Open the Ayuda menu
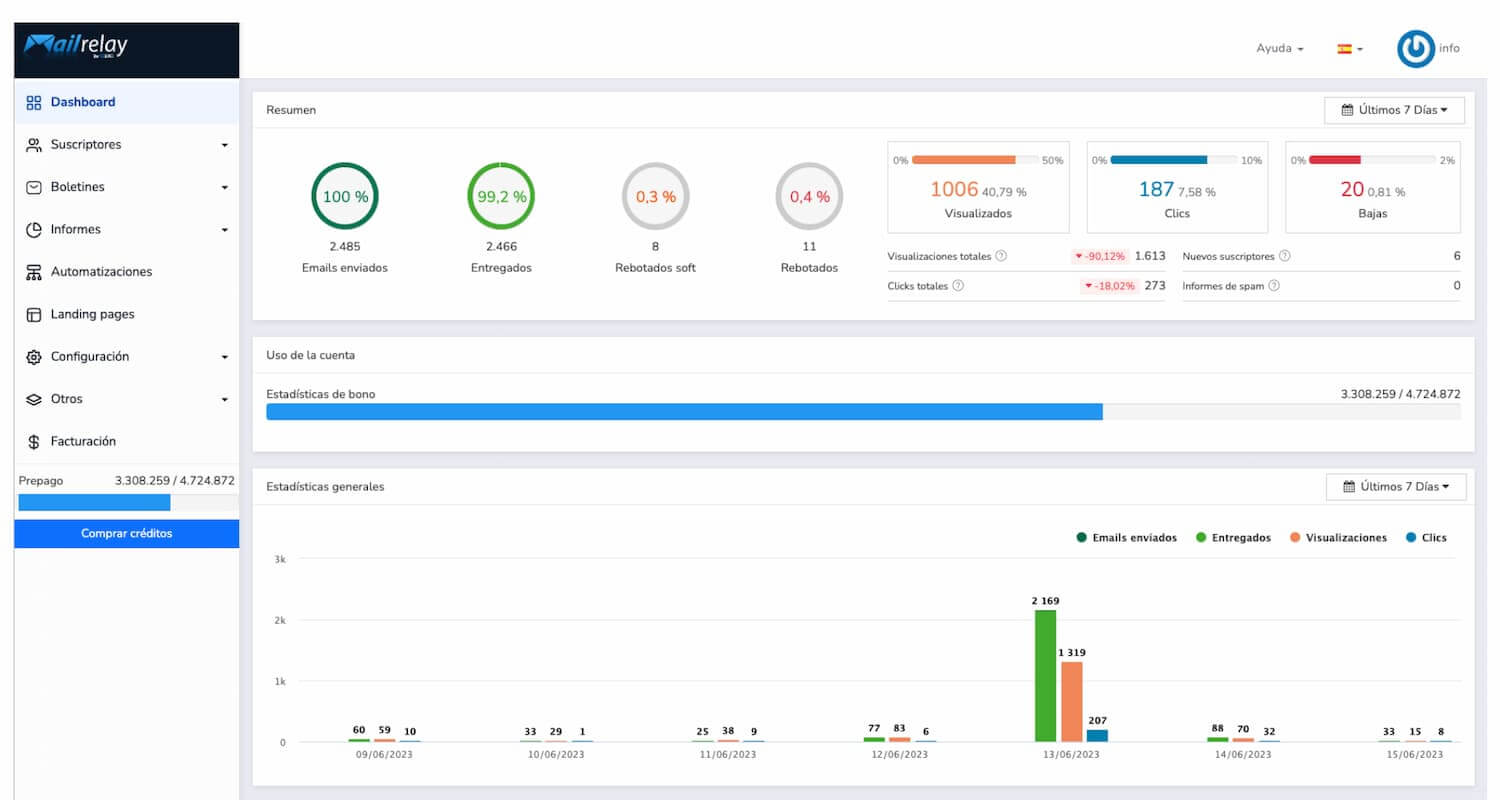The image size is (1500, 800). (1280, 48)
